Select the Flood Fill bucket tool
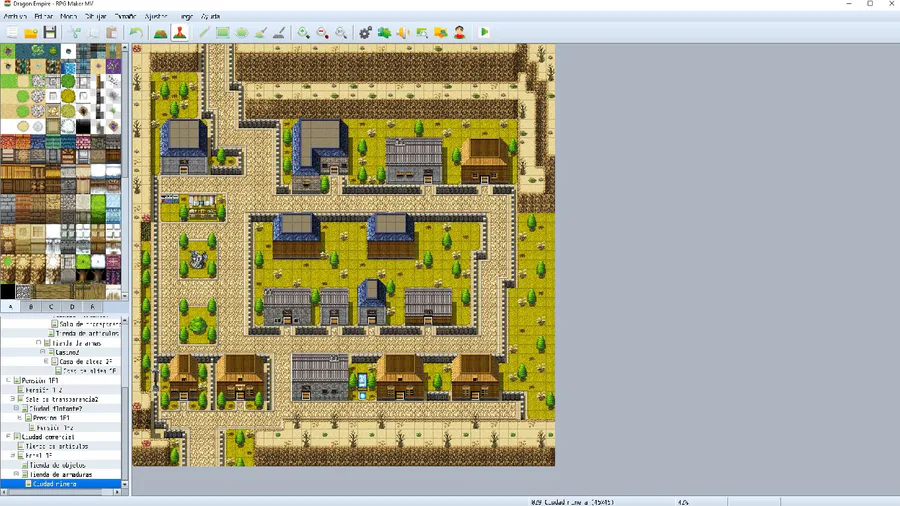The image size is (900, 506). tap(261, 33)
